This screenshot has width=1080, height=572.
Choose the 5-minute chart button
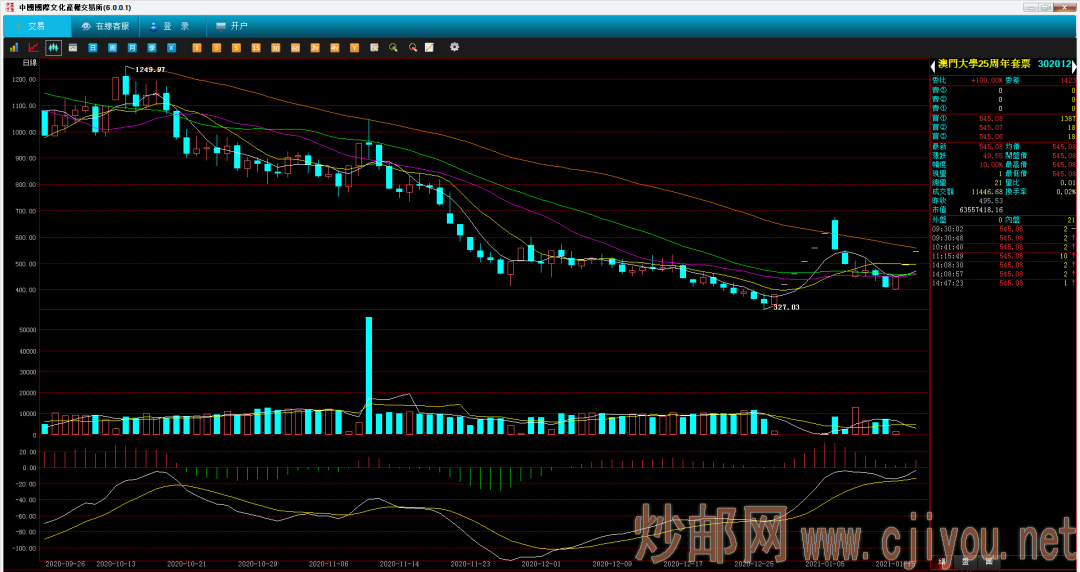coord(236,48)
